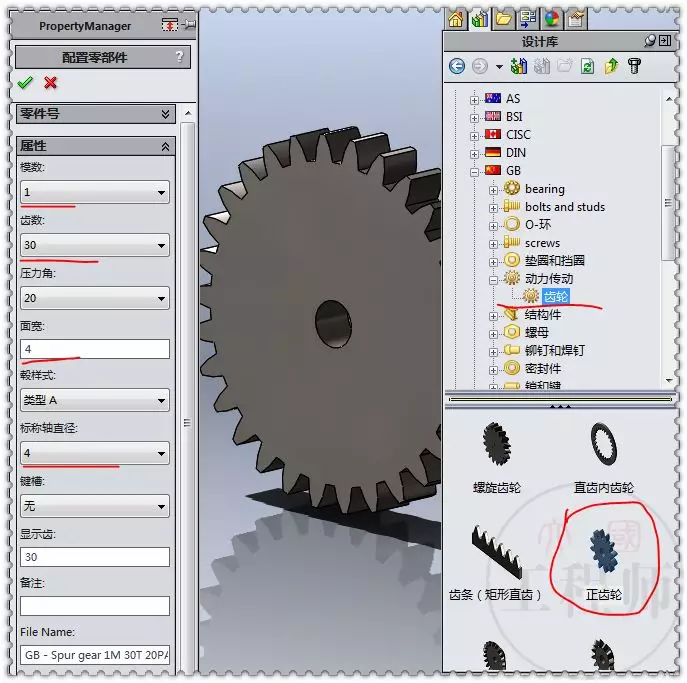The image size is (687, 683).
Task: Cancel with the red X icon
Action: point(50,82)
